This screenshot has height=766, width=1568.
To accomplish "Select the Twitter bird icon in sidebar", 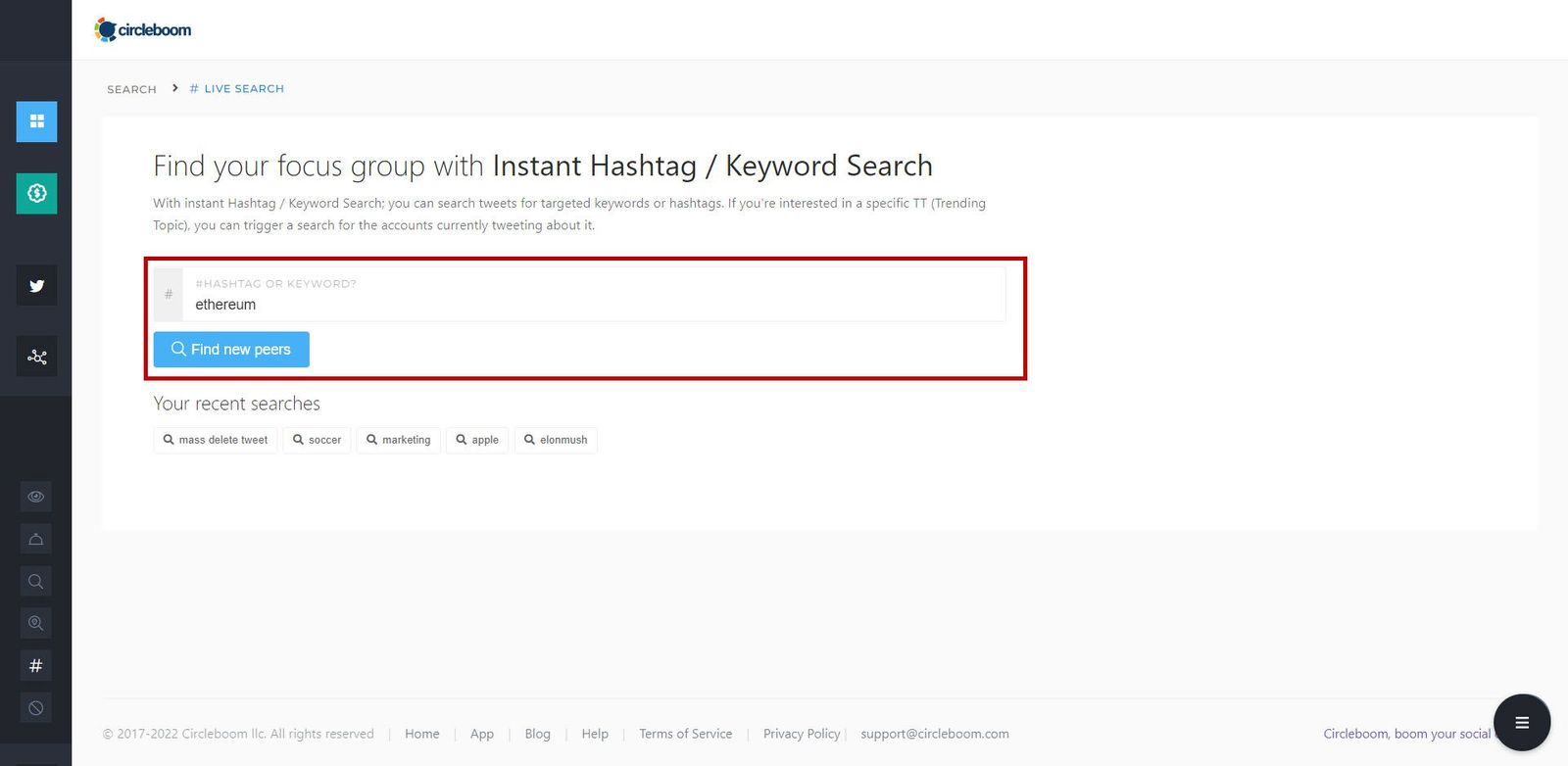I will click(x=36, y=286).
